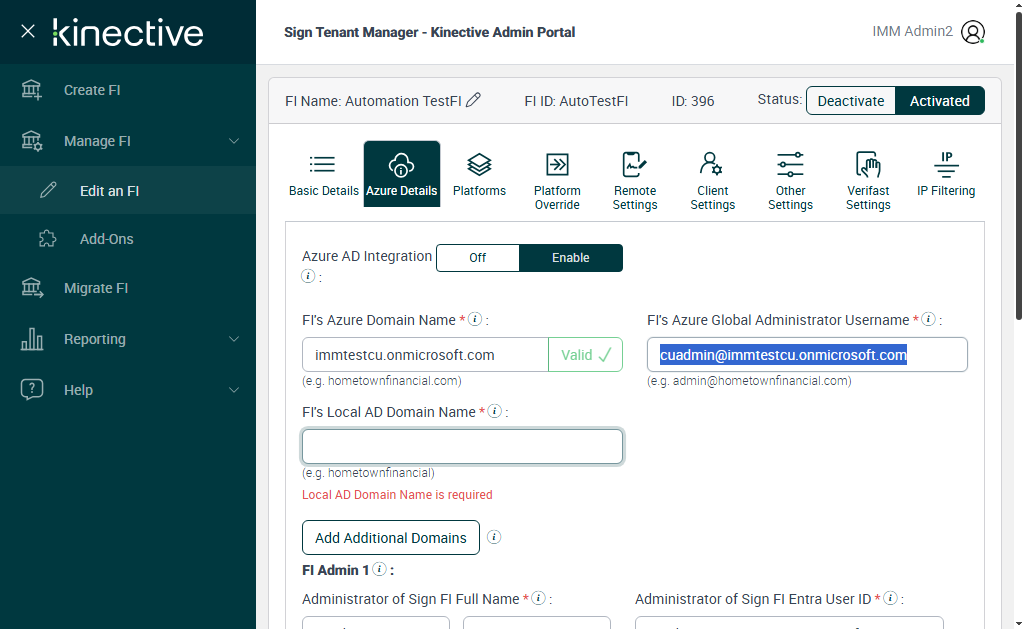Show info for Entra User ID
This screenshot has height=629, width=1024.
(890, 598)
